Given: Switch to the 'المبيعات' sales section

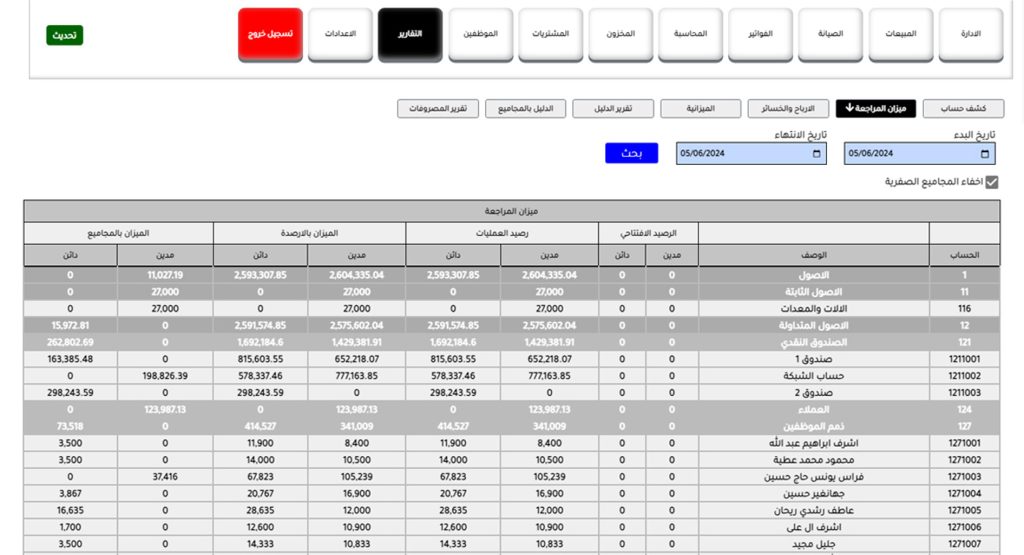Looking at the screenshot, I should click(900, 34).
